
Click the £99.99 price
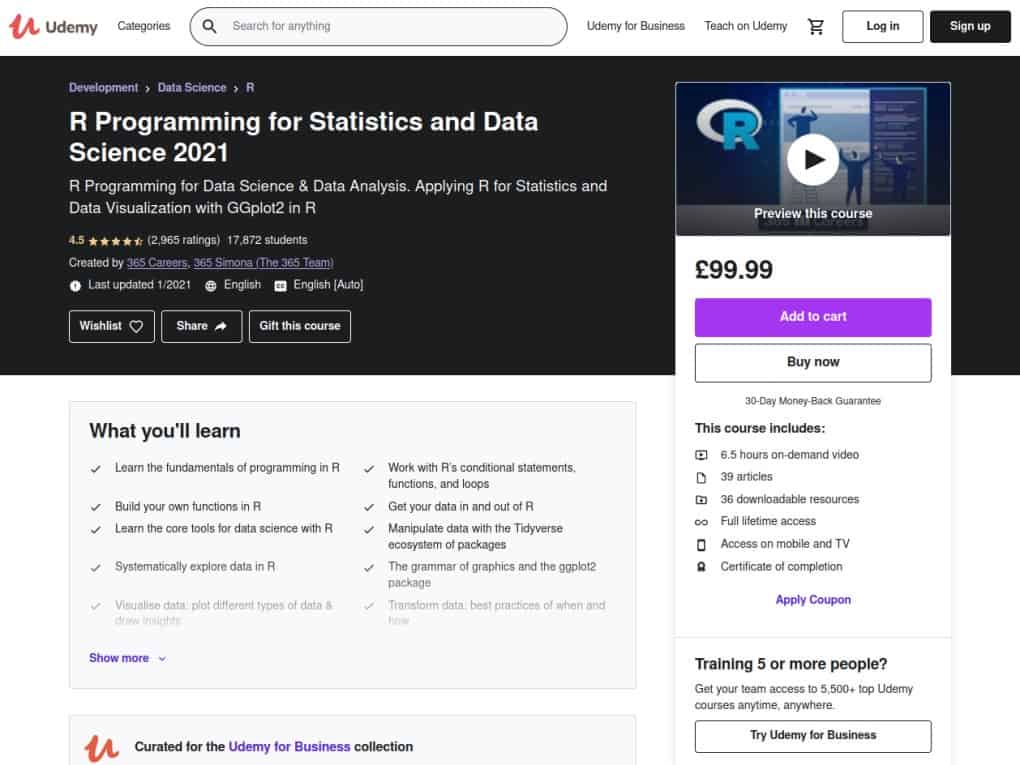coord(733,270)
